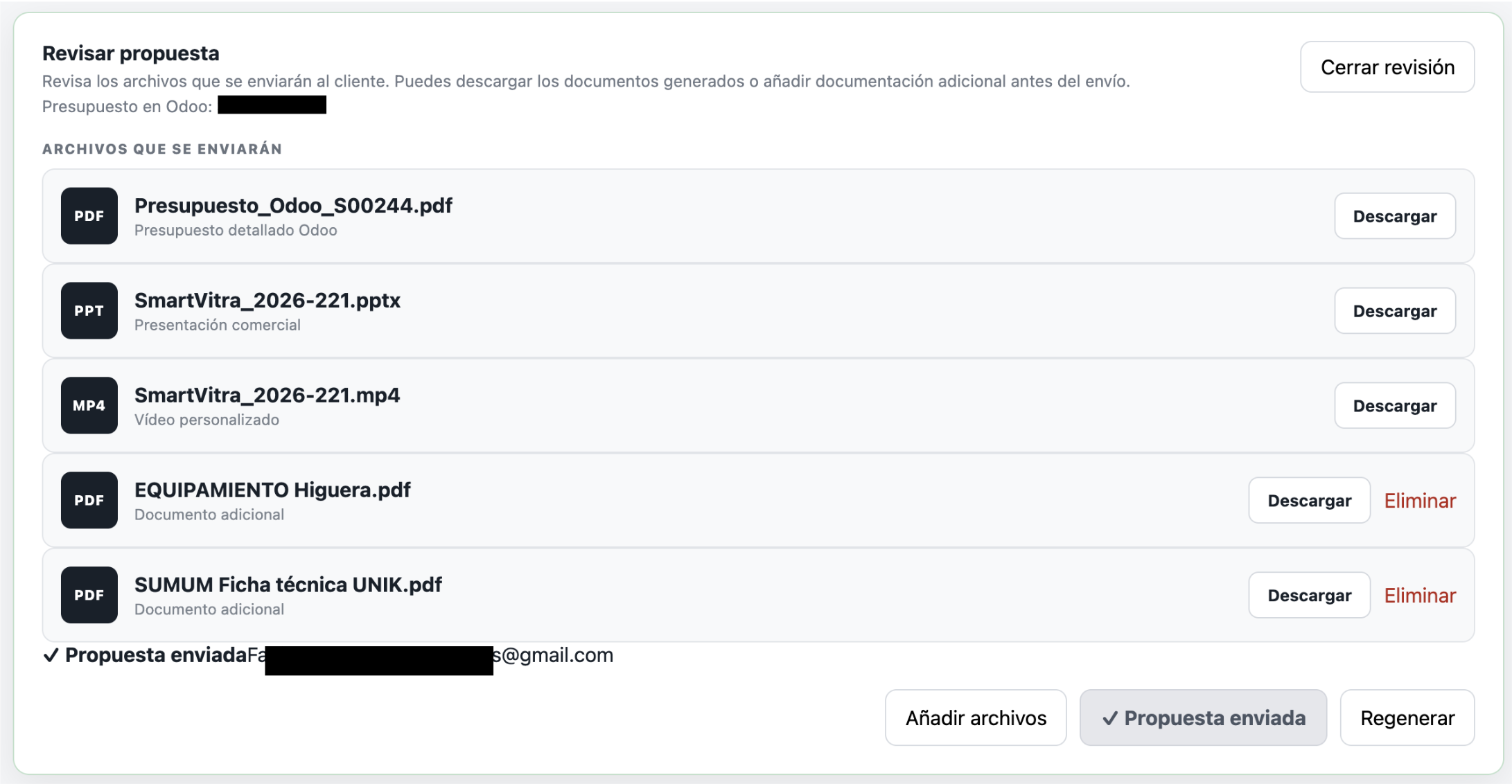Open the Odoo budget link
The width and height of the screenshot is (1512, 784).
(x=272, y=105)
